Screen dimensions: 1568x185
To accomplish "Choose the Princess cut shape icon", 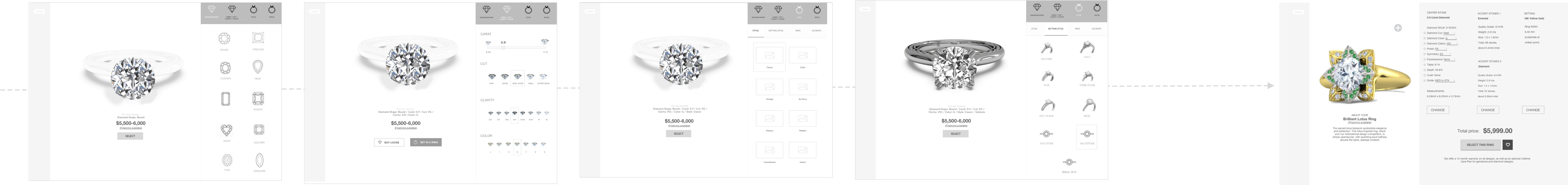I will pyautogui.click(x=258, y=38).
